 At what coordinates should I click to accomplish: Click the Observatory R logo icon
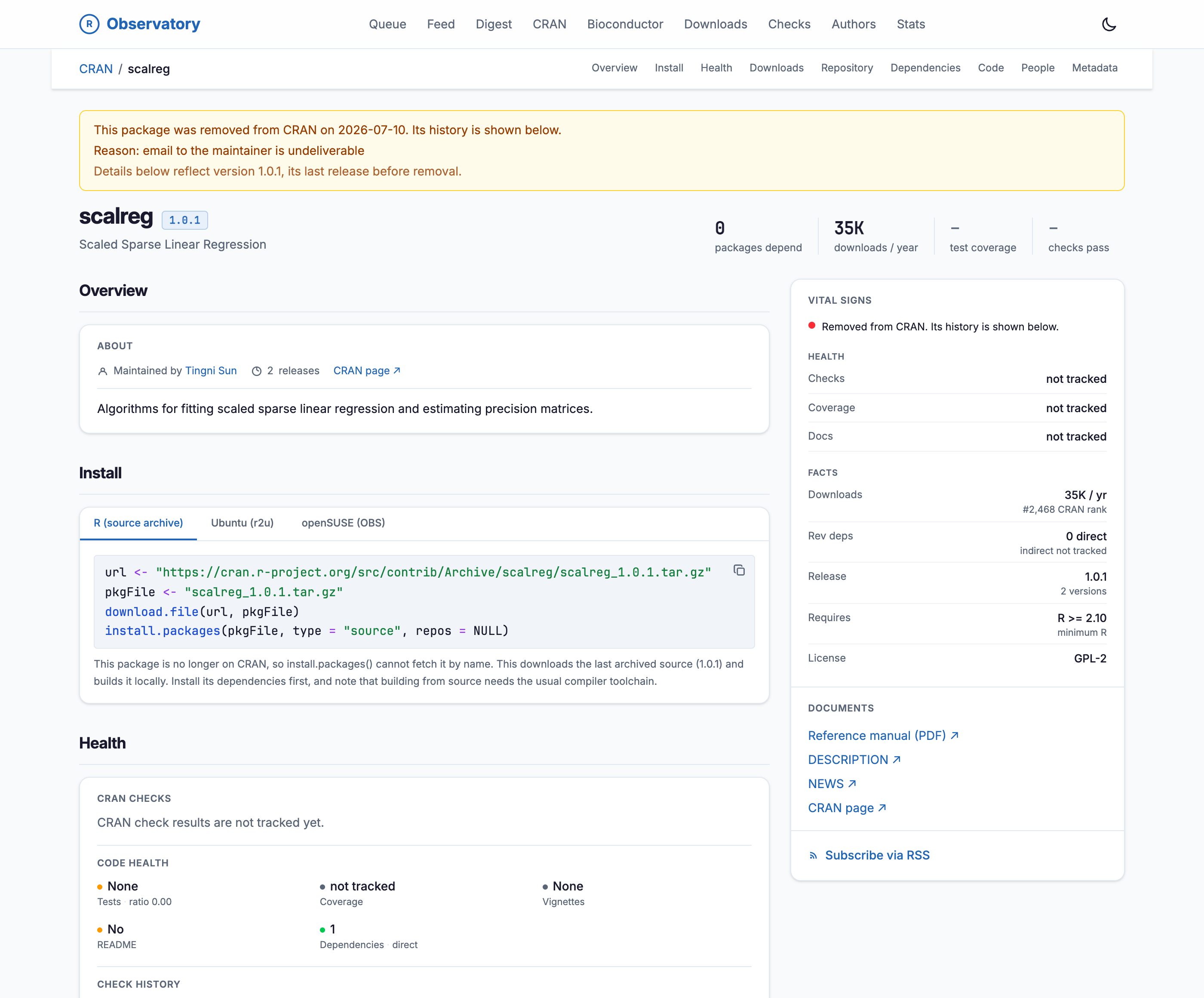point(89,24)
